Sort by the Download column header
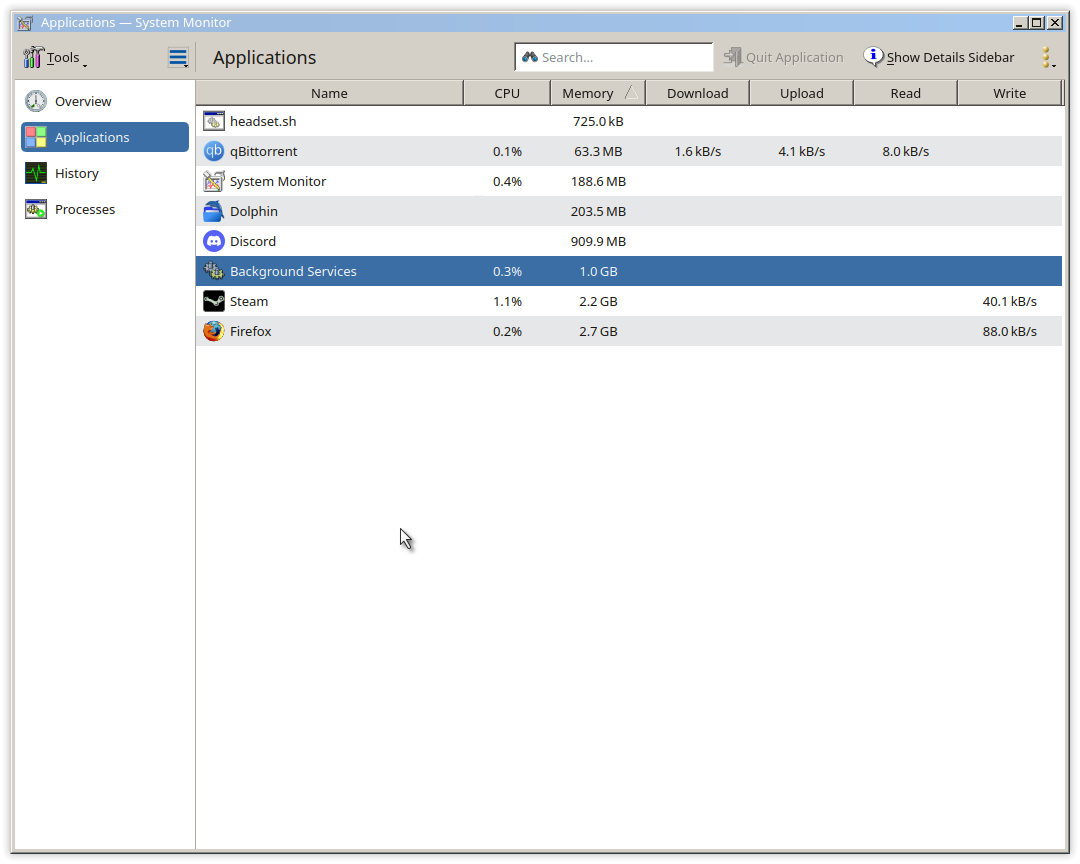The height and width of the screenshot is (864, 1080). 698,93
